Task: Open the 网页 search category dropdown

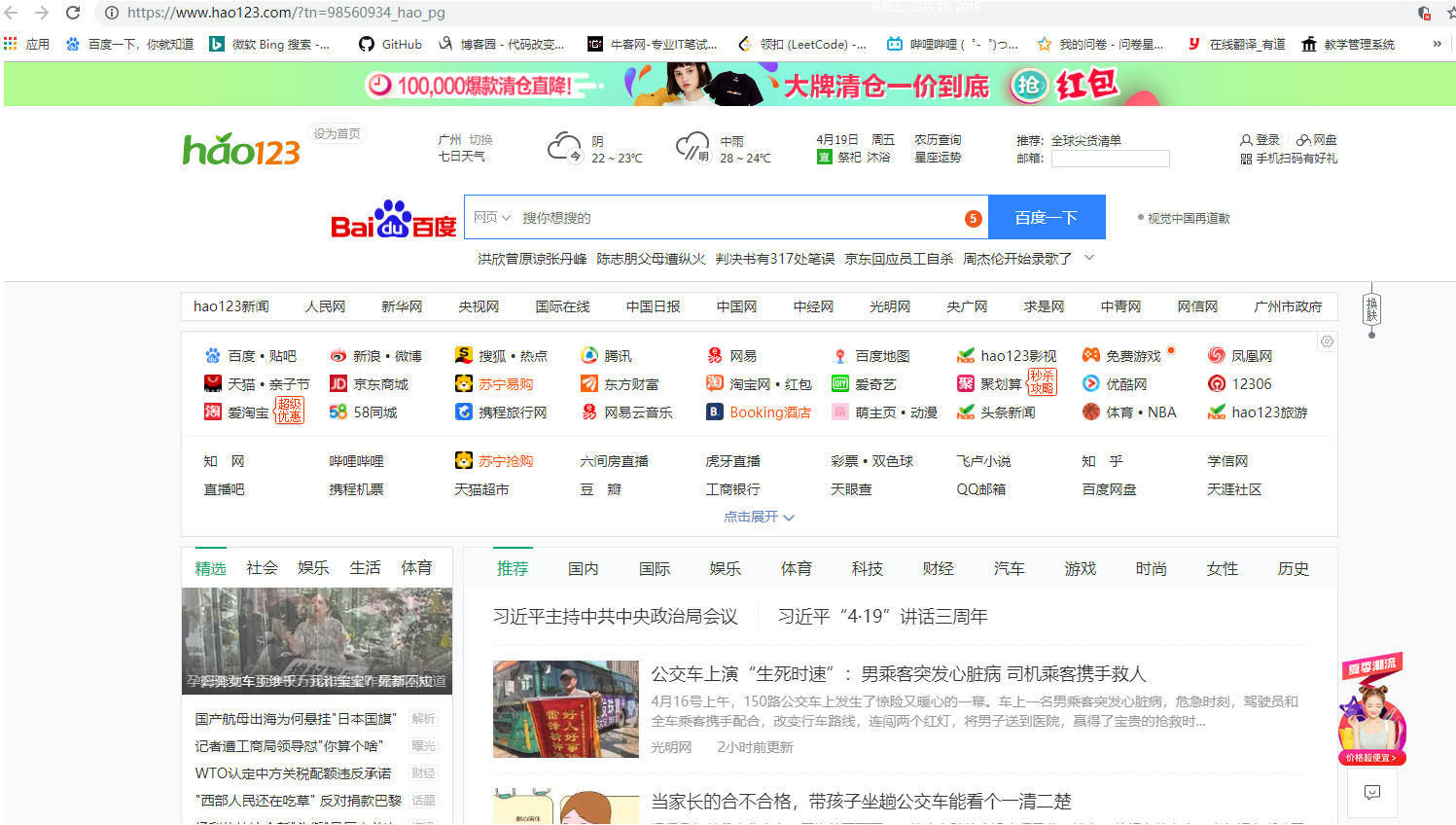Action: point(491,217)
